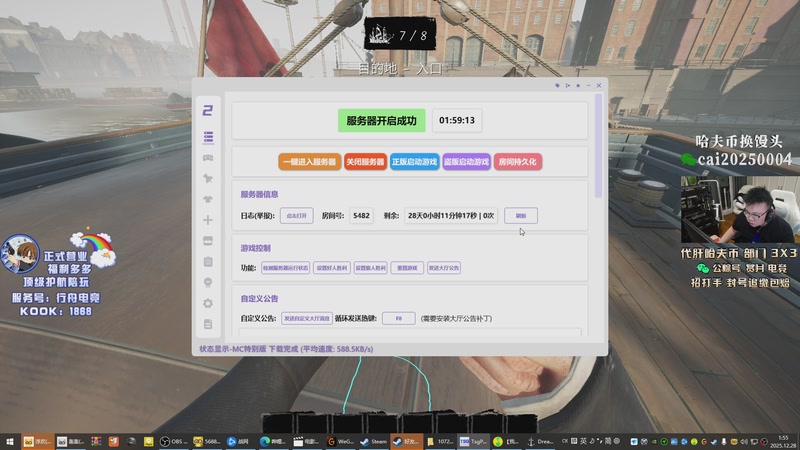Click 关闭服务器 red button

click(365, 162)
